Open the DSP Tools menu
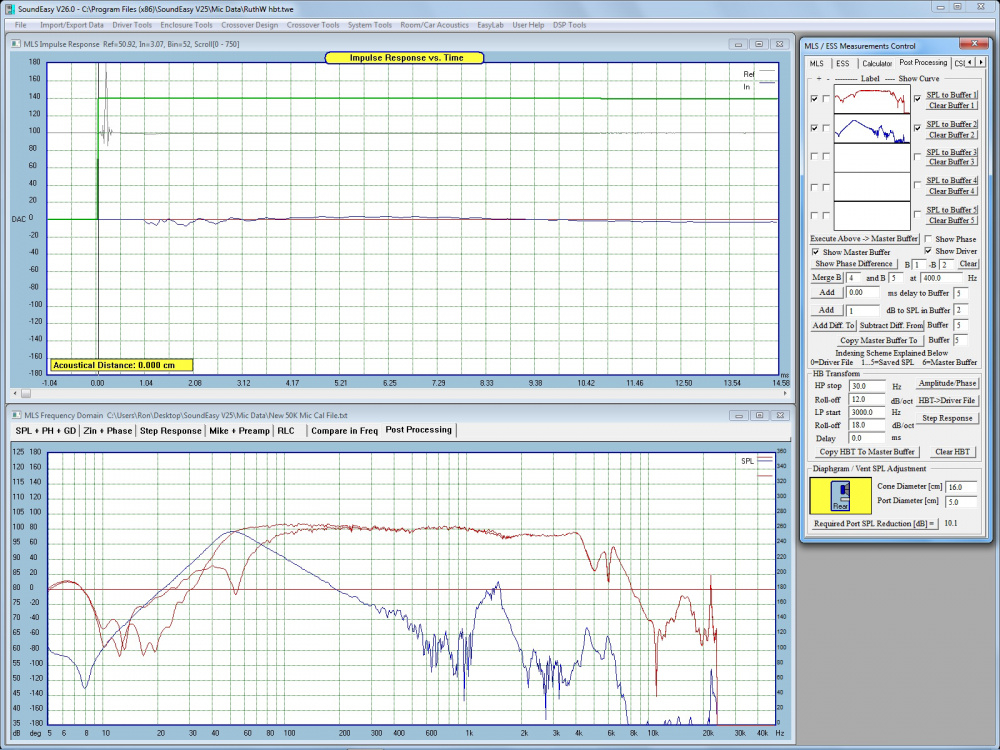This screenshot has width=1000, height=750. click(x=570, y=25)
